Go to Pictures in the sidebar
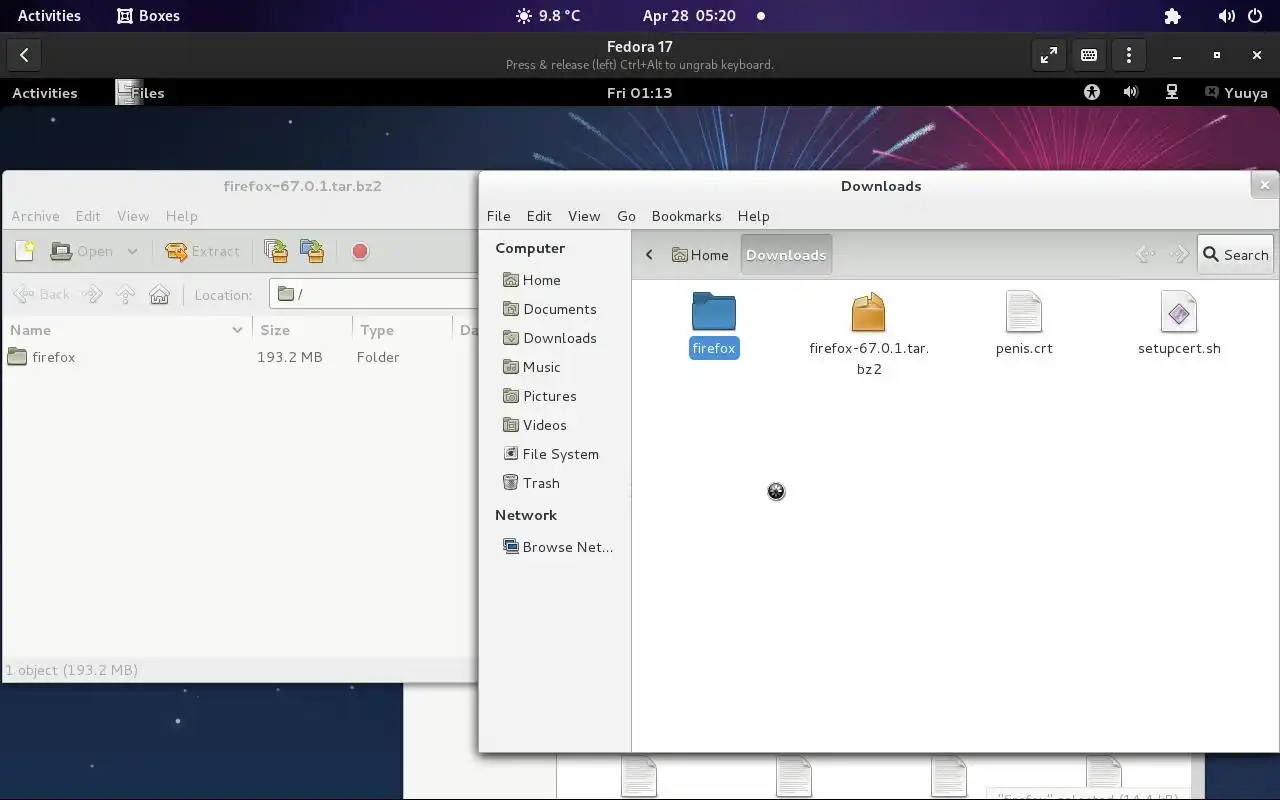 [x=555, y=396]
